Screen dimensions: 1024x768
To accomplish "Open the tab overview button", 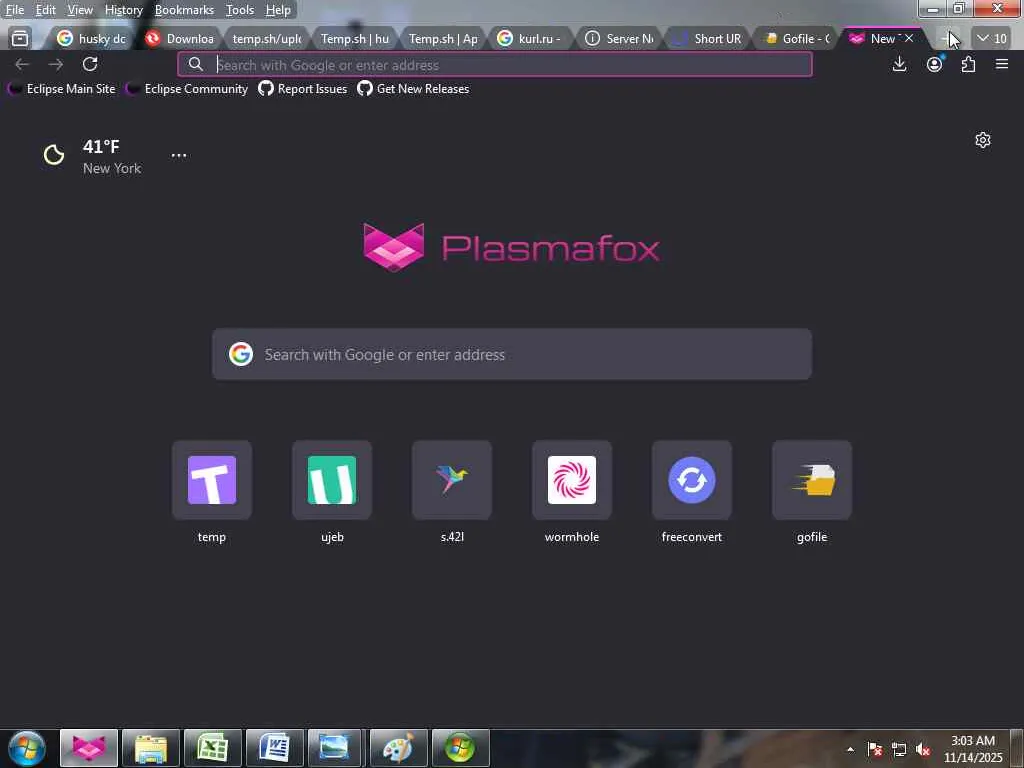I will (x=20, y=39).
